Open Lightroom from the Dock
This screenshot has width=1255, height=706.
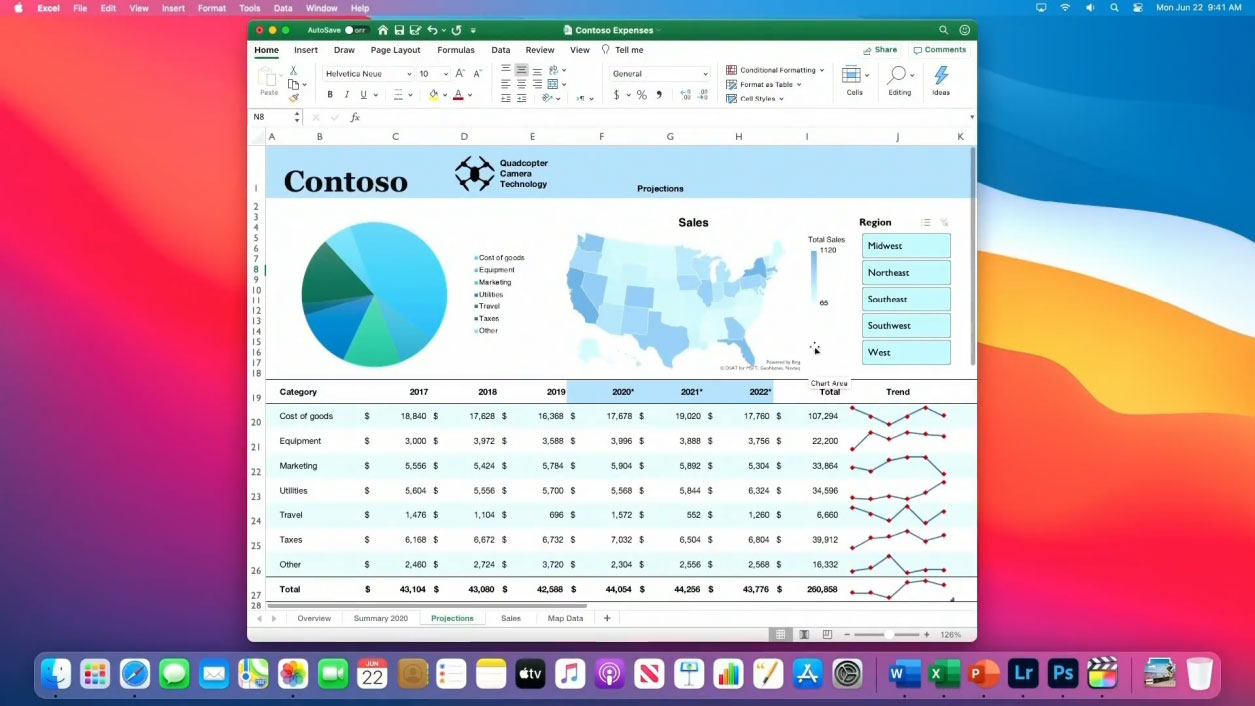pyautogui.click(x=1023, y=674)
